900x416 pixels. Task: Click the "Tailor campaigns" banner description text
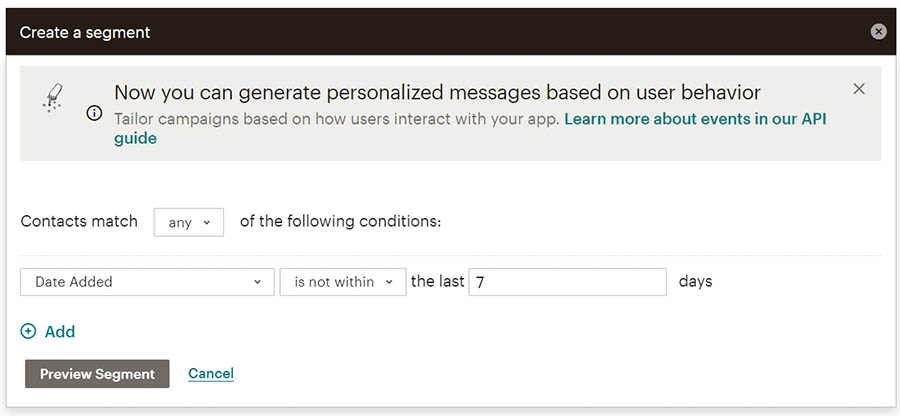(338, 119)
